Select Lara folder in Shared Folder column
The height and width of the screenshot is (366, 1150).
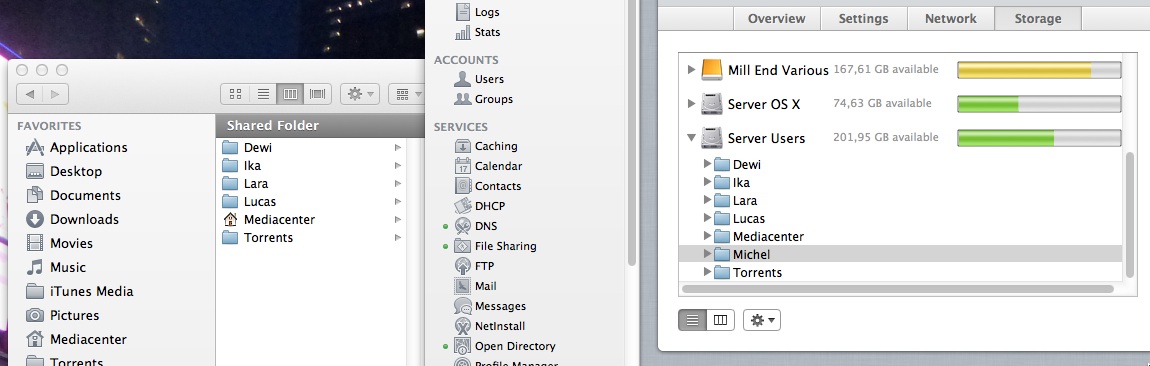311,183
